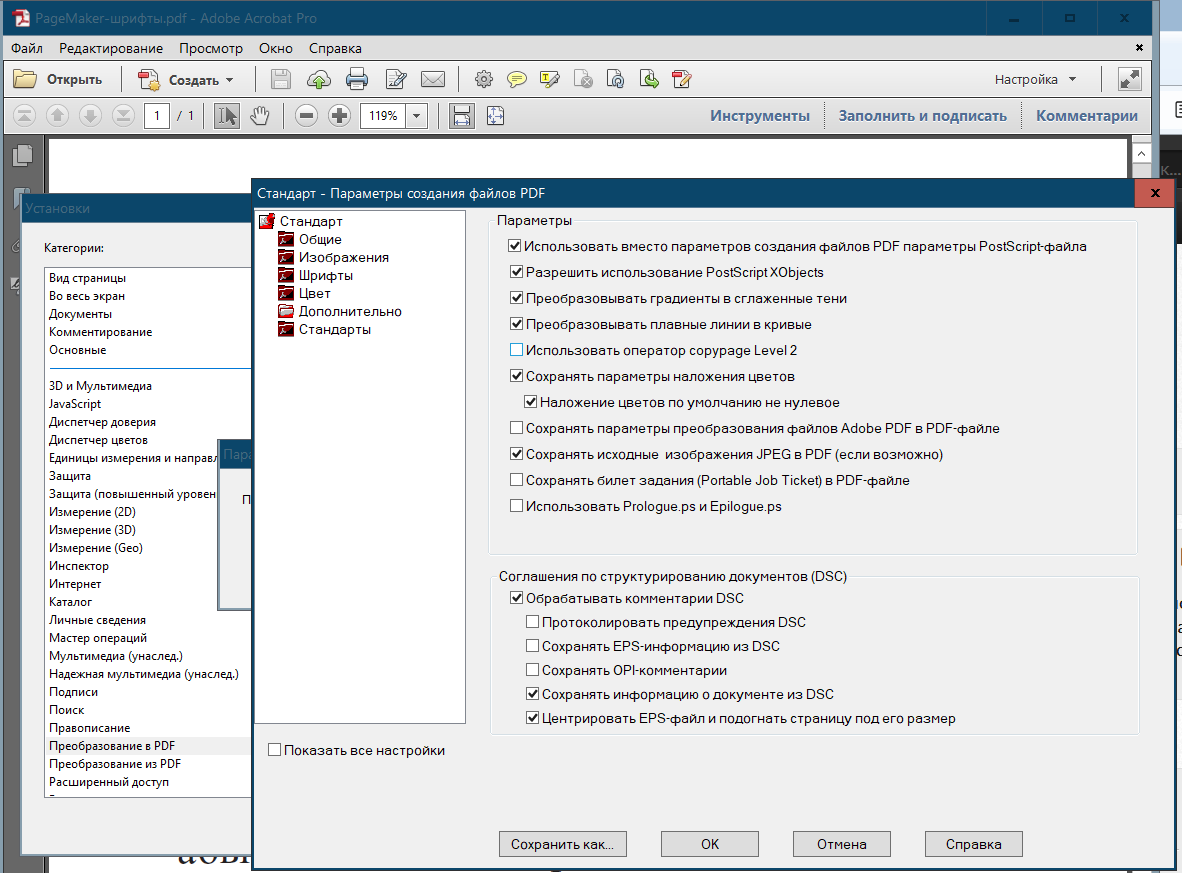Toggle PostScript XObjects checkbox
The height and width of the screenshot is (873, 1182).
[516, 272]
